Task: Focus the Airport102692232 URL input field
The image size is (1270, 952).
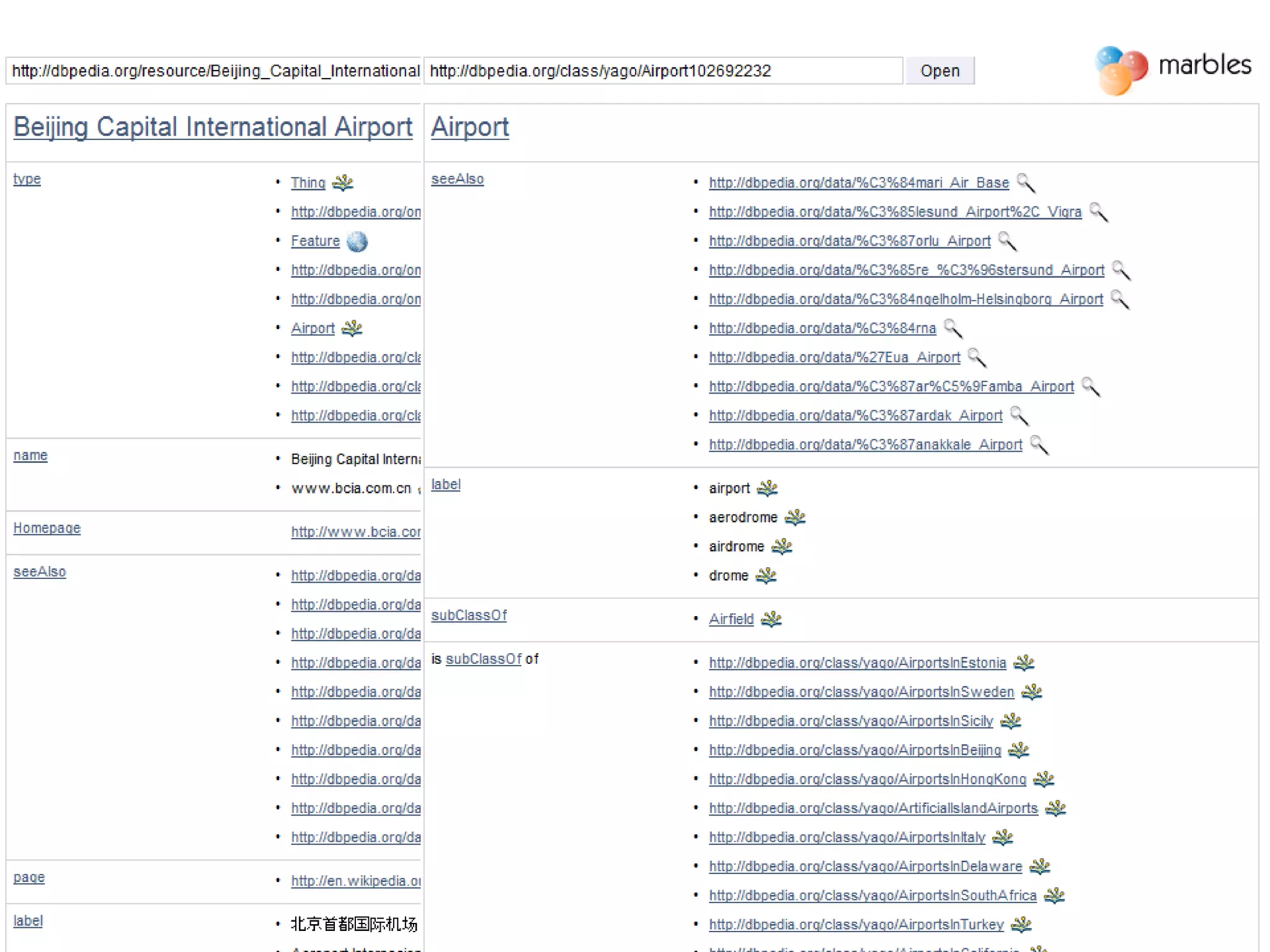Action: (x=662, y=71)
